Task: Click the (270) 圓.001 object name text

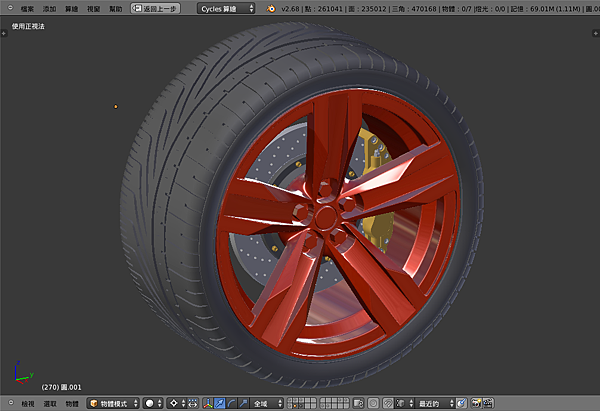Action: point(61,387)
